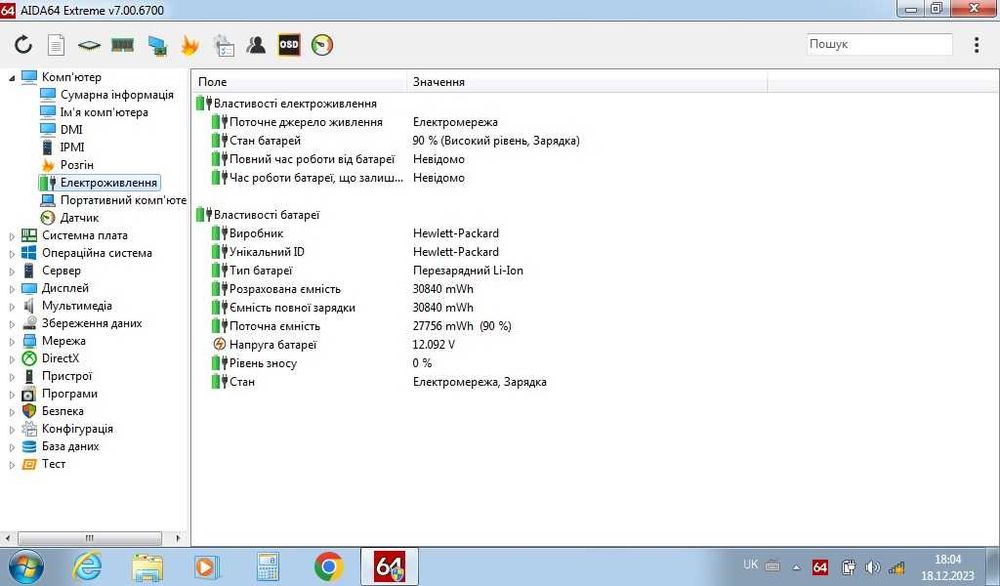Click the Пристрої tree item

click(67, 376)
